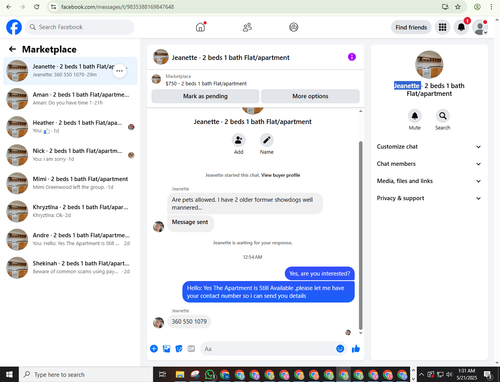500x382 pixels.
Task: Click the listing thumbnail in the right panel
Action: 429,65
